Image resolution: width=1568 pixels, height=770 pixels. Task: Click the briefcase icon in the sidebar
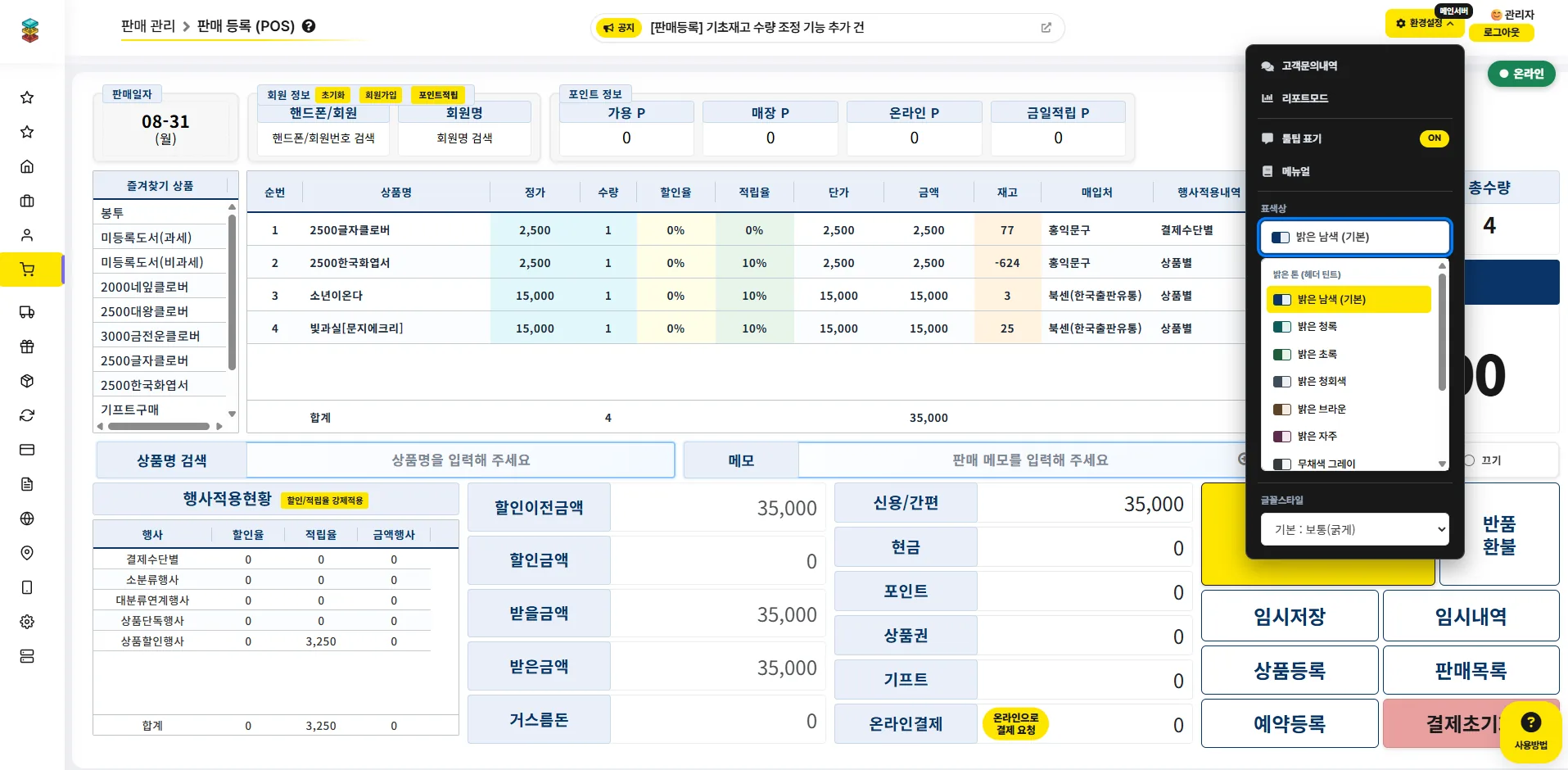(x=27, y=201)
